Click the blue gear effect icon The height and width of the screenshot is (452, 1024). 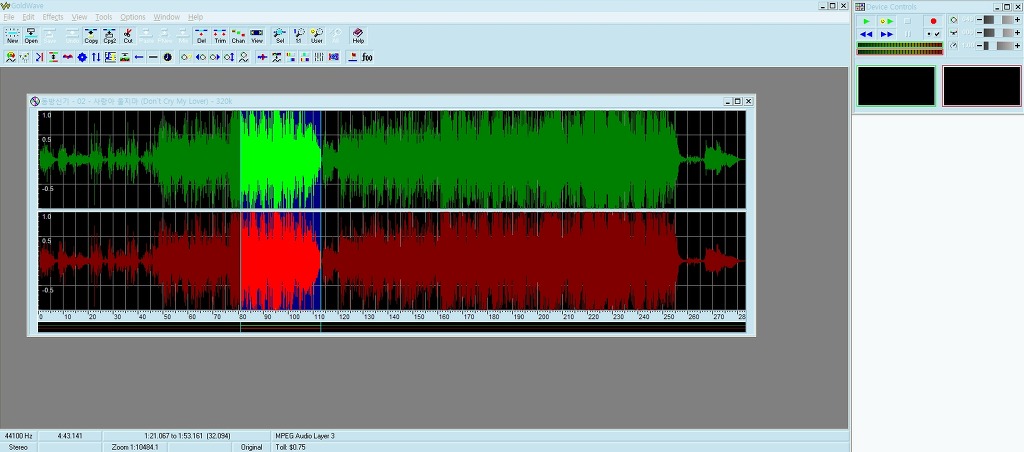(82, 57)
